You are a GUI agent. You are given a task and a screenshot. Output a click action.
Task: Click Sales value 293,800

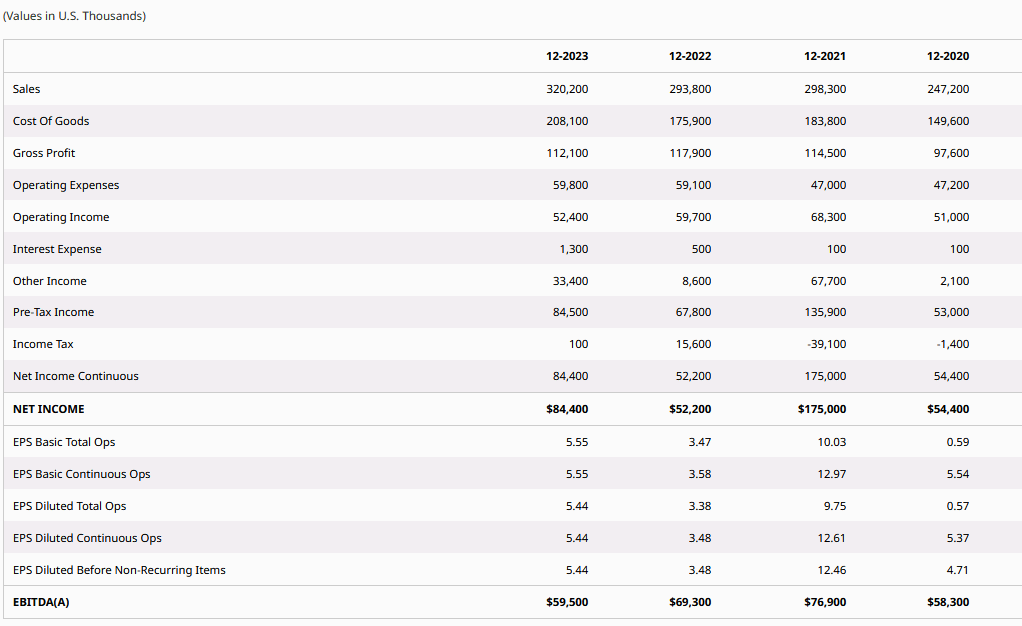pos(690,89)
